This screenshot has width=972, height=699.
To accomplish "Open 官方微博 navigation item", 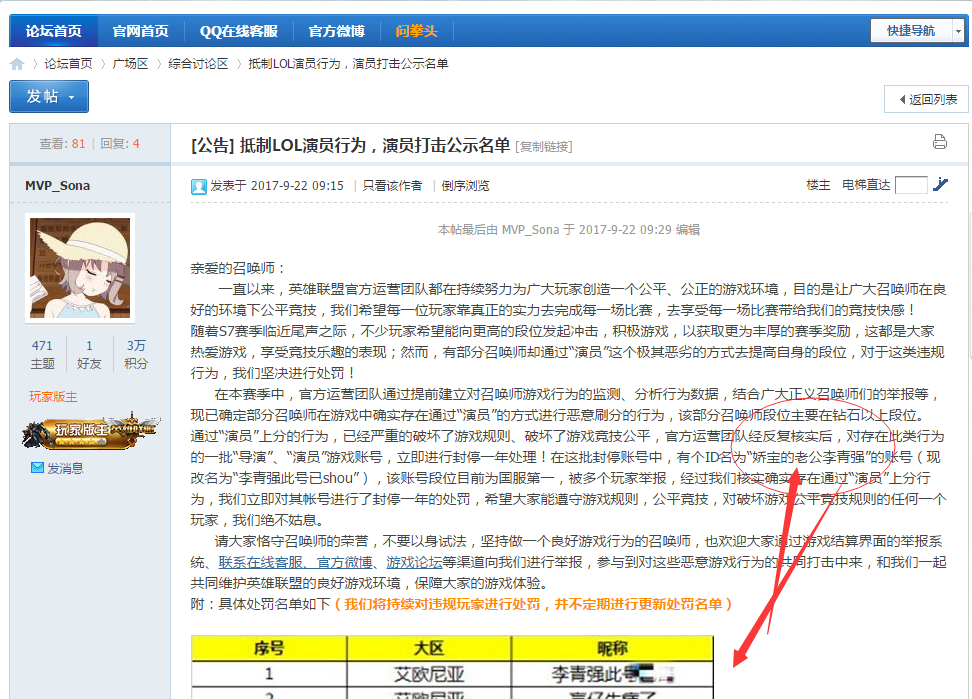I will pyautogui.click(x=337, y=31).
